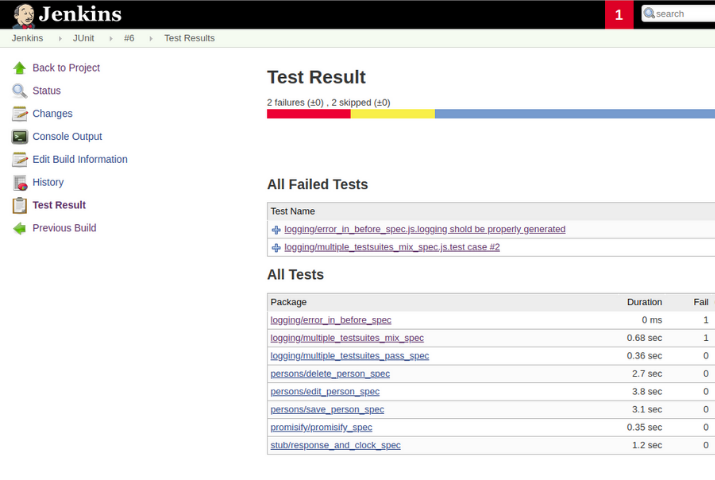715x480 pixels.
Task: Expand the multiple_testsuites_mix_spec failed test details
Action: (276, 247)
